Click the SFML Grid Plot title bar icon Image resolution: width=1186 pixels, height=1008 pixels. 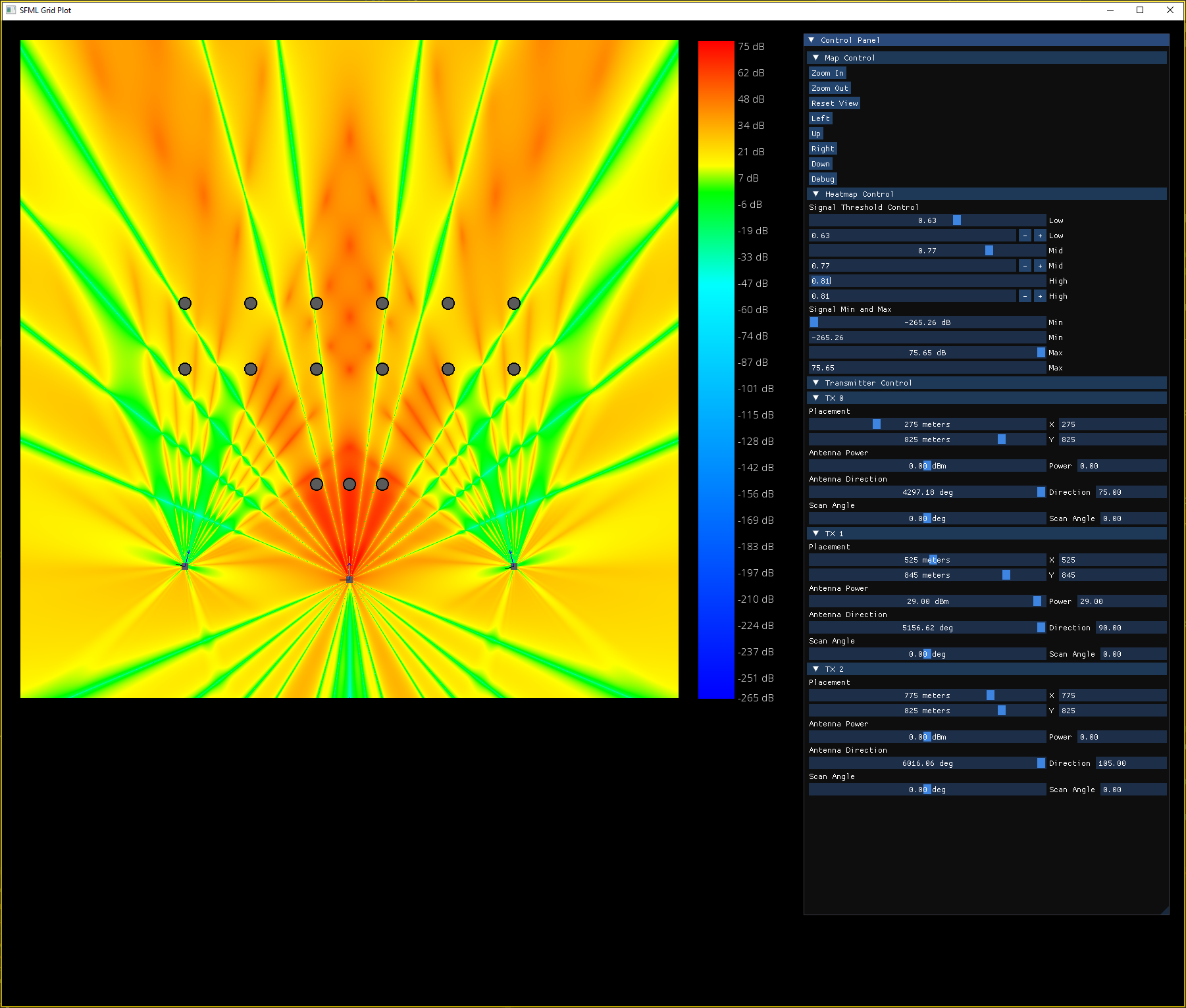[11, 10]
